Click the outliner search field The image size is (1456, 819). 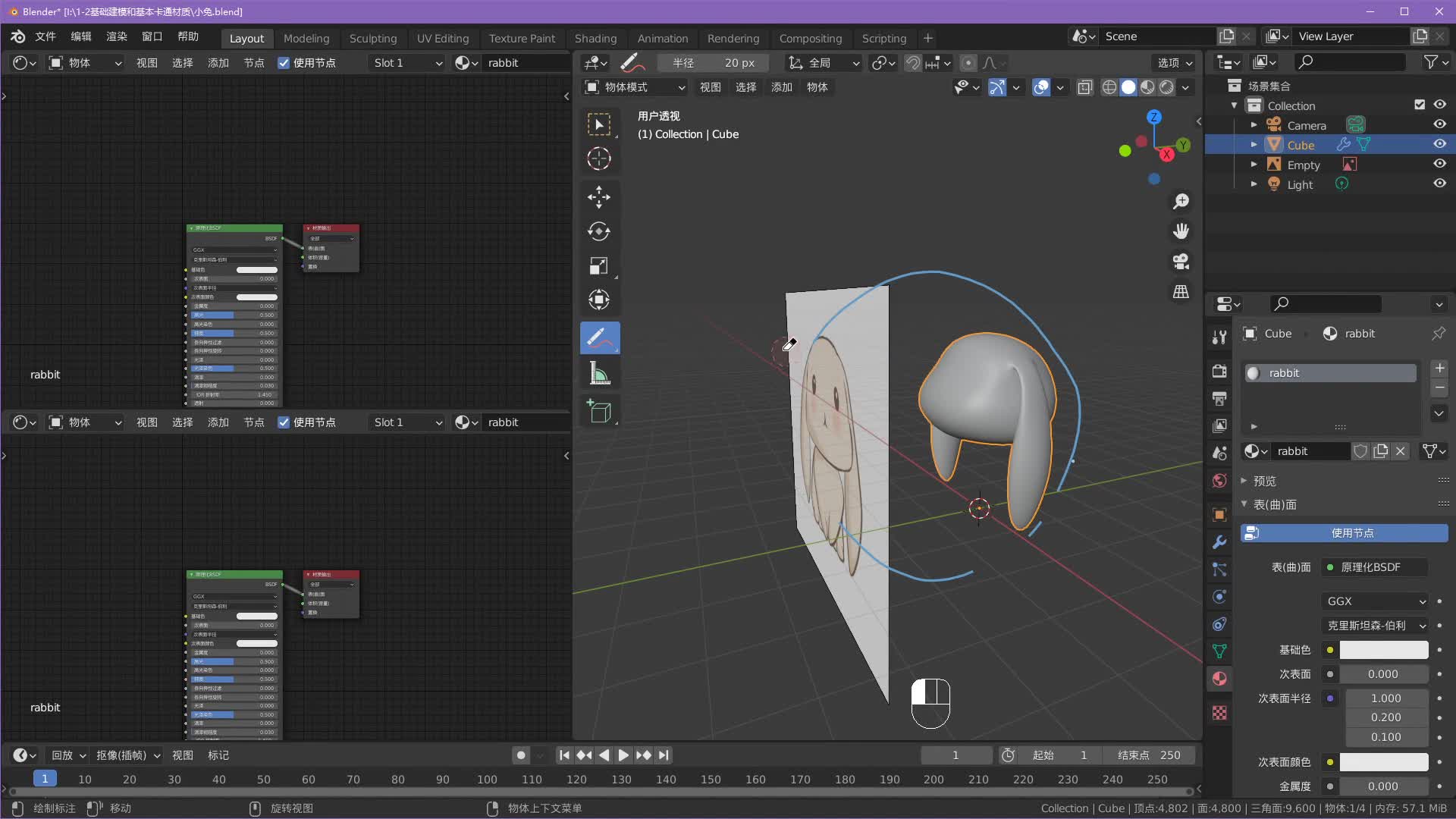(1349, 62)
